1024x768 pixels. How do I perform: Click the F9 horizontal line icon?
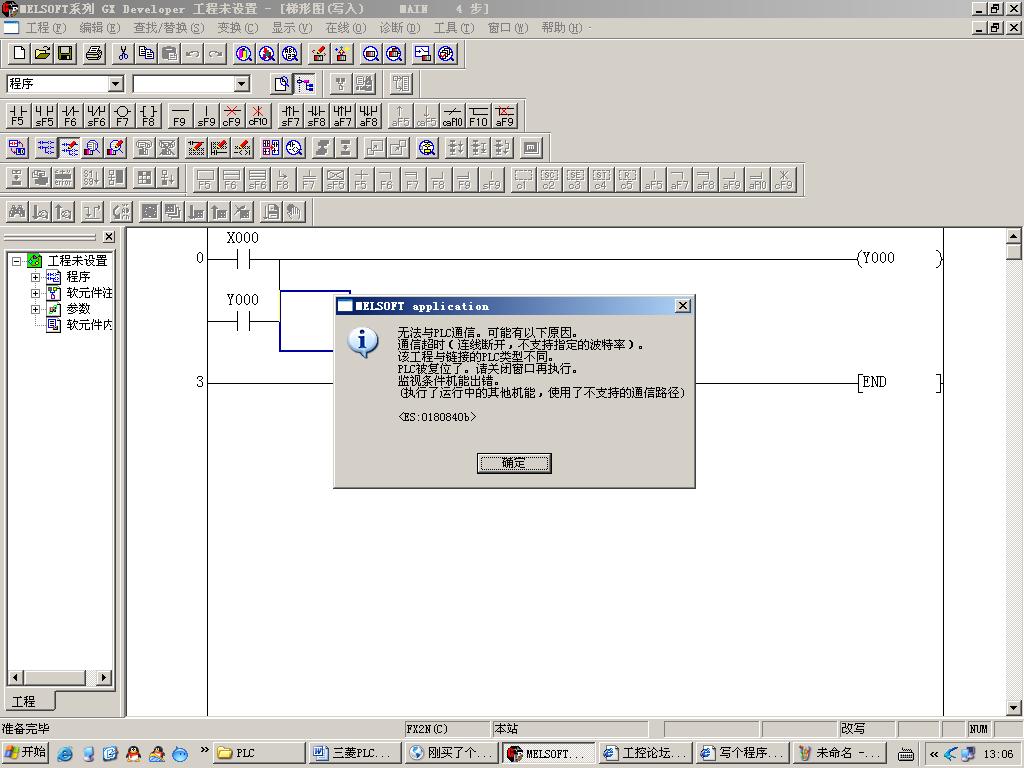pyautogui.click(x=180, y=116)
